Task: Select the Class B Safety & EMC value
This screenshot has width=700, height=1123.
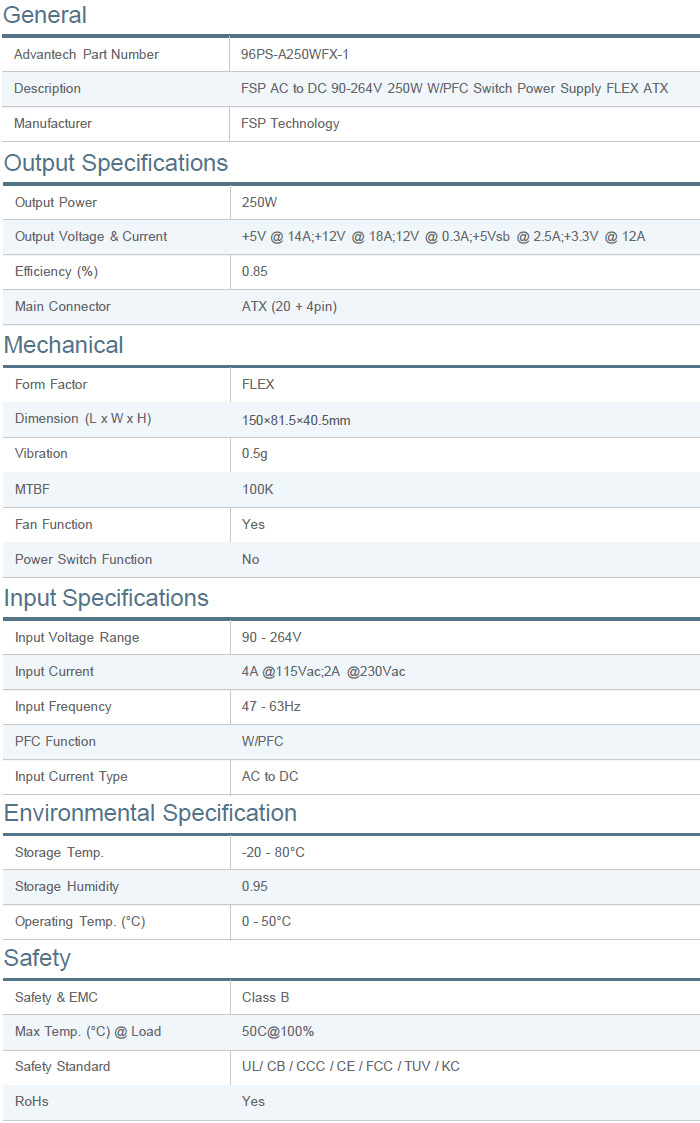Action: [x=265, y=998]
